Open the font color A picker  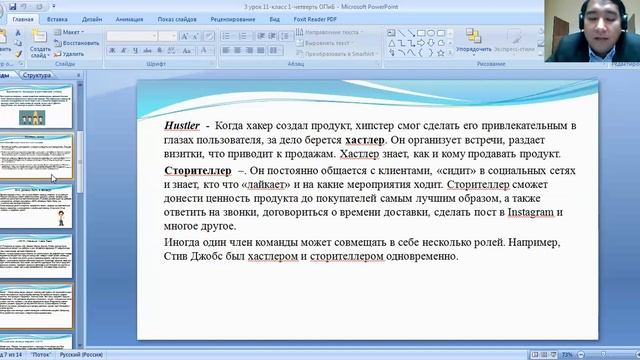205,50
